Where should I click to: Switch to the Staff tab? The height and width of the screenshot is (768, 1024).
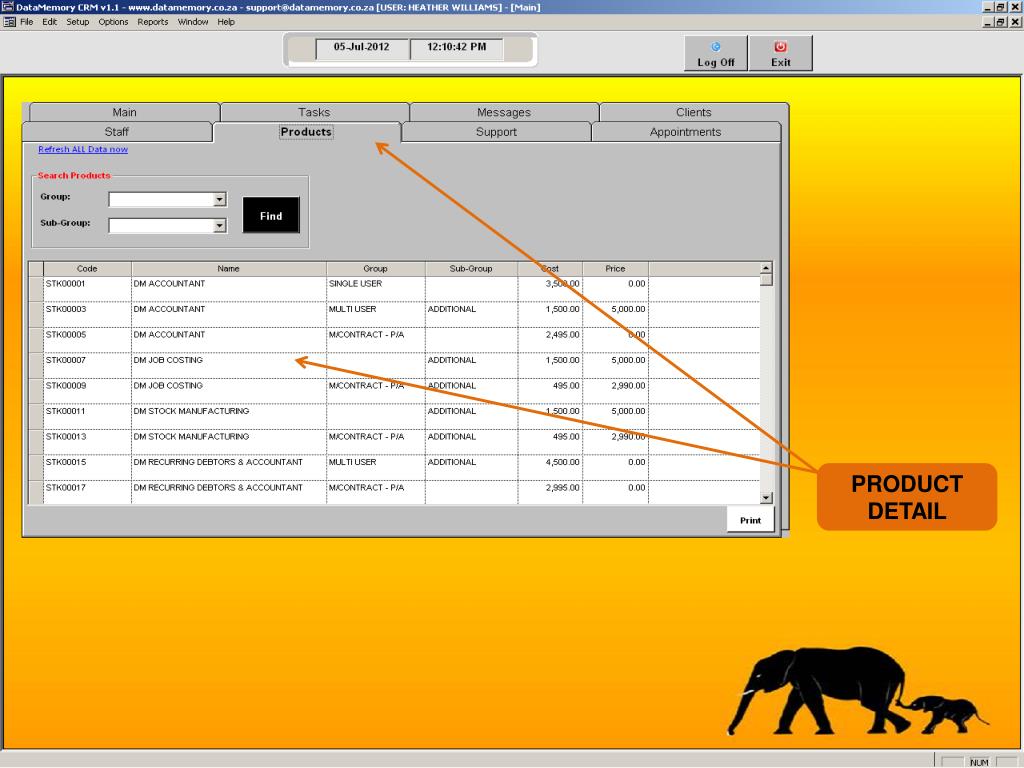tap(117, 132)
